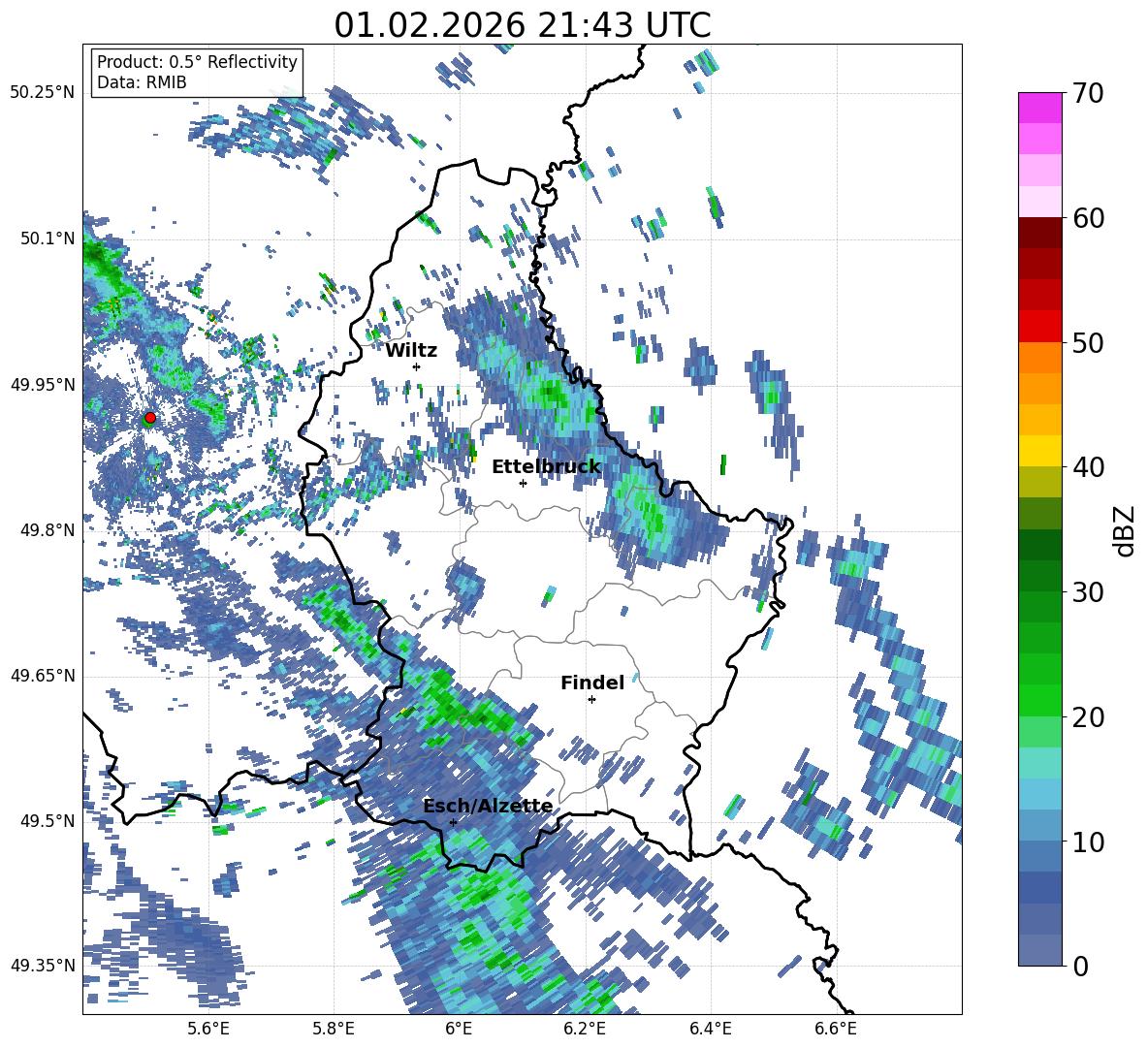The width and height of the screenshot is (1148, 1048).
Task: Click the 49.5°N latitude label
Action: click(x=48, y=821)
